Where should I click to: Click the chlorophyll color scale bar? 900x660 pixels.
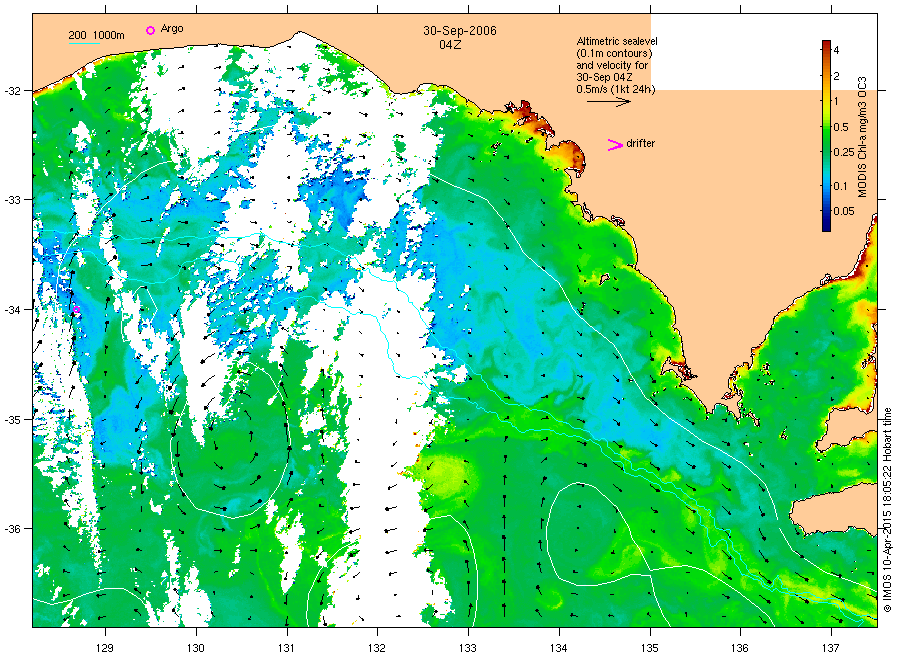pos(826,135)
